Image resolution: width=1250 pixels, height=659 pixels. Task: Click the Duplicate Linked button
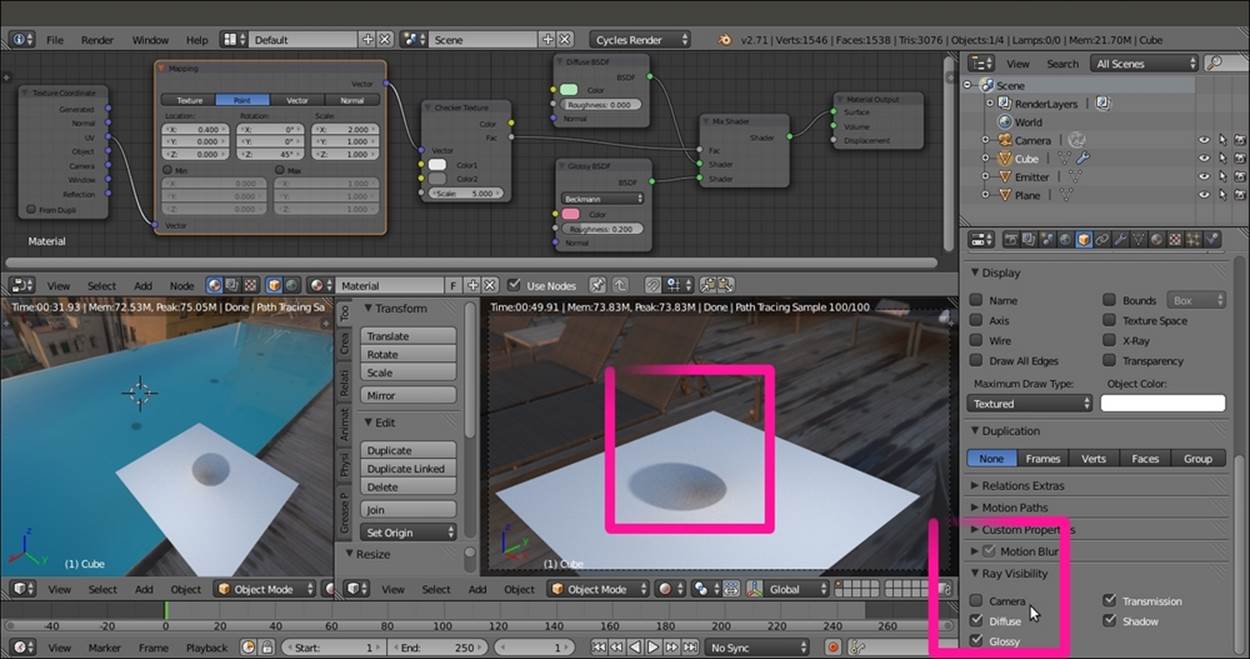tap(406, 469)
